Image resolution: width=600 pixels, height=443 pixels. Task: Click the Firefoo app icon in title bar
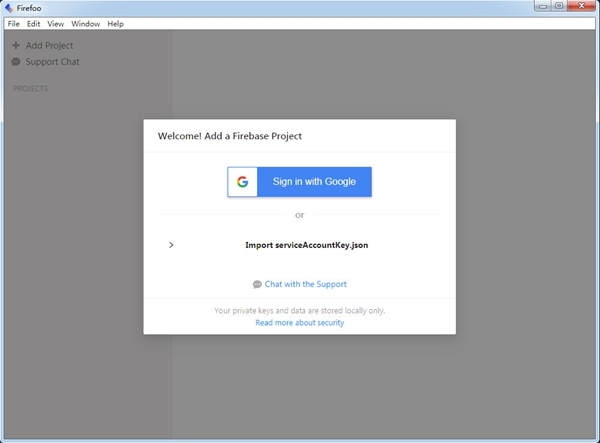(x=9, y=8)
